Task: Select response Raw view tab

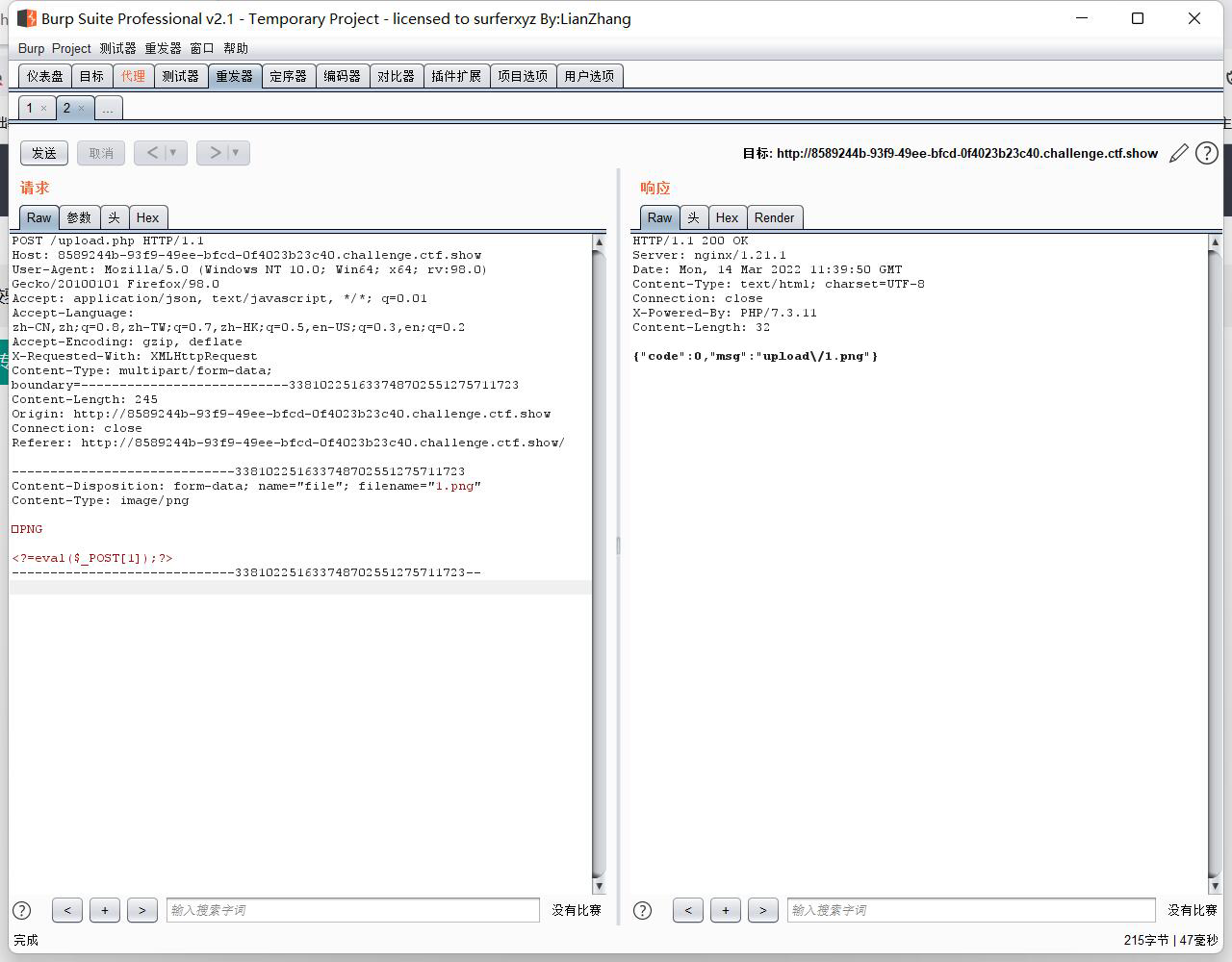Action: [659, 217]
